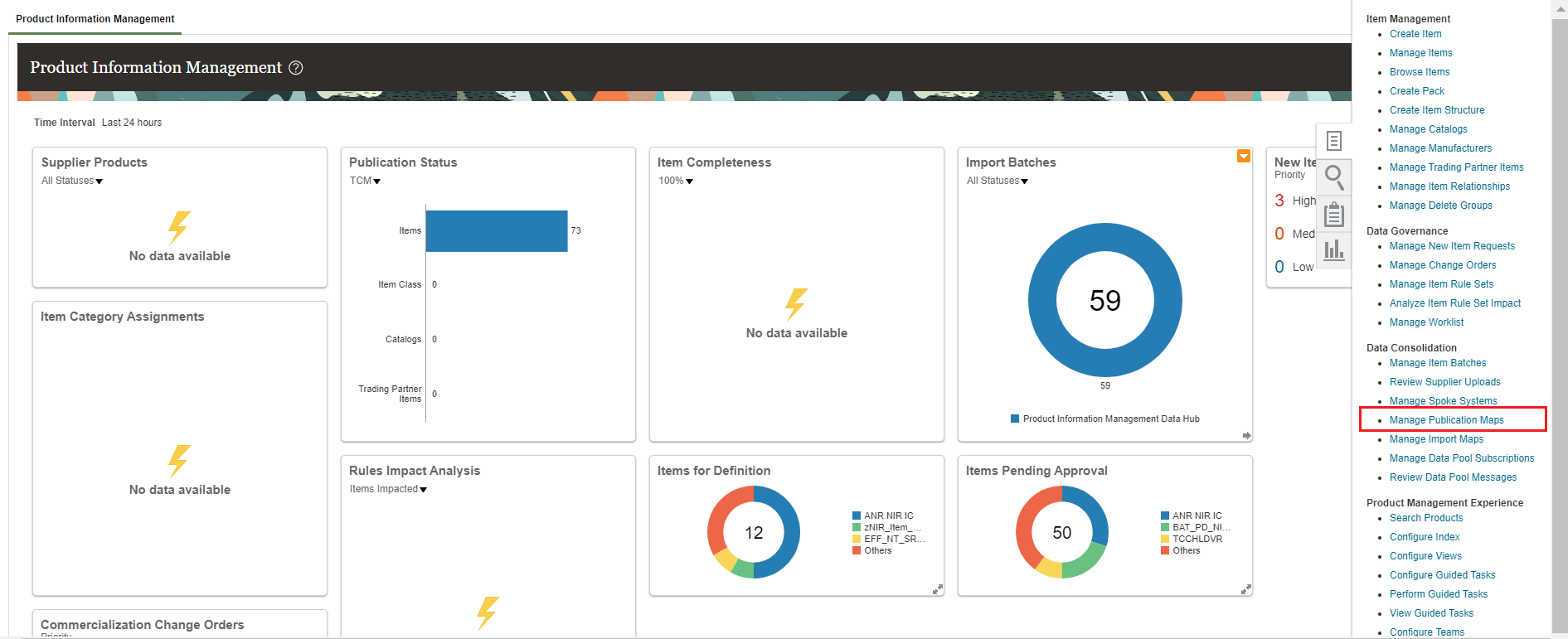Open the Manage Manufacturers link
Screen dimensions: 1568x639
(x=1440, y=148)
